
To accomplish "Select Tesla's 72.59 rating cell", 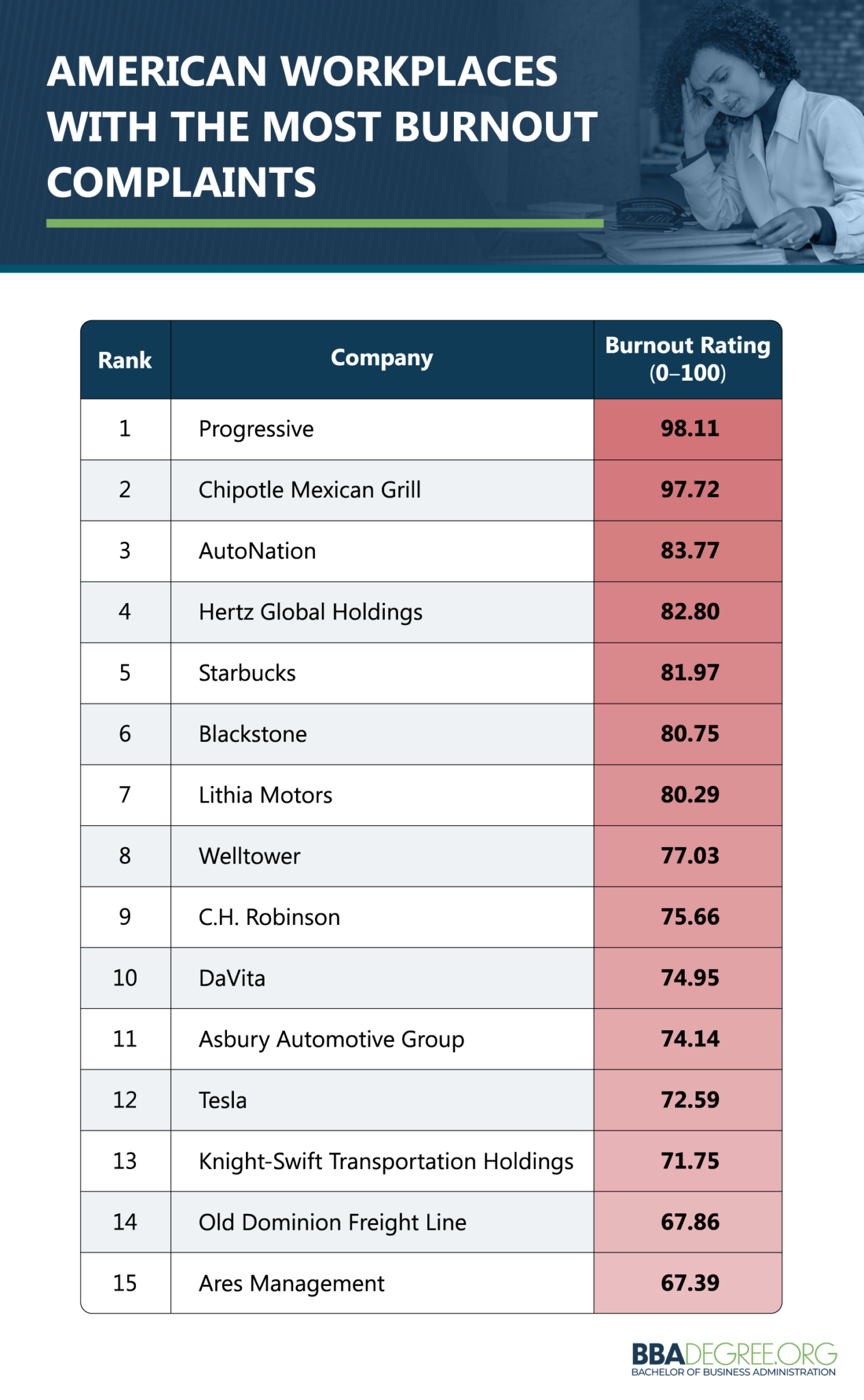I will (689, 1100).
